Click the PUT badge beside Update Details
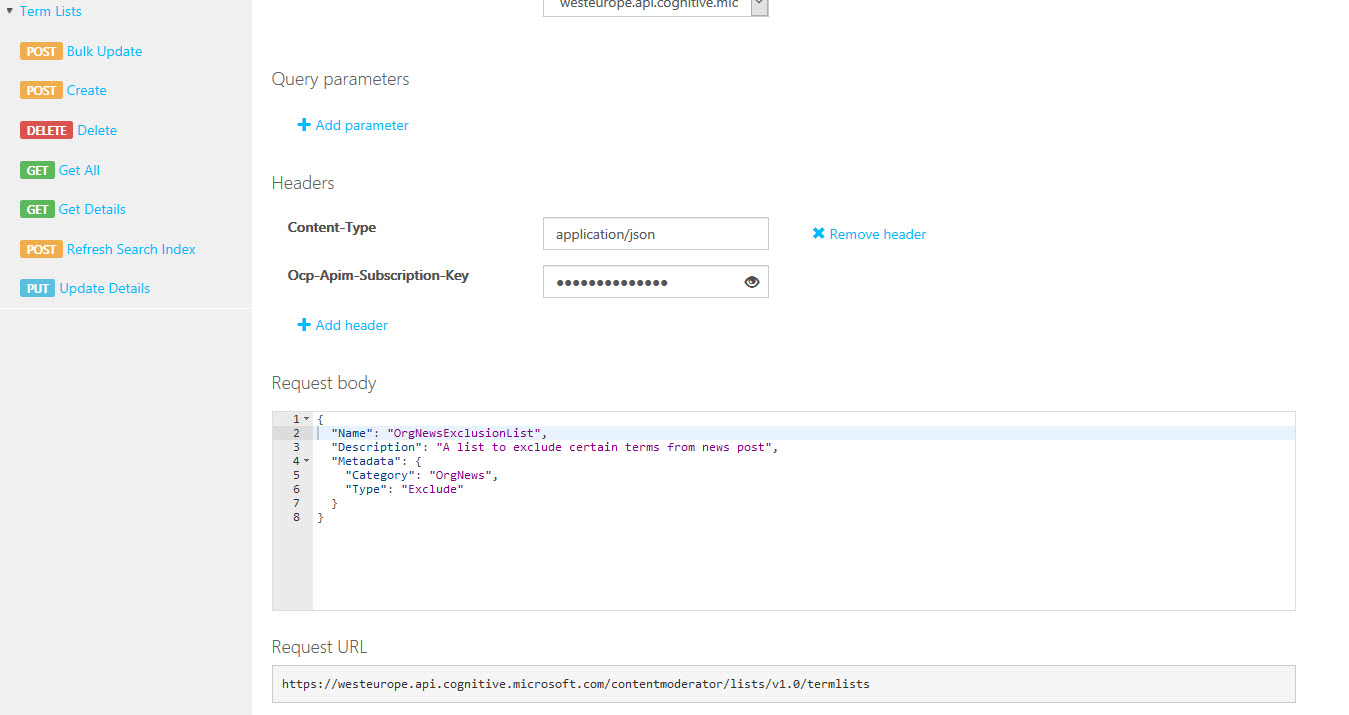Screen dimensions: 1349x715 pos(37,289)
